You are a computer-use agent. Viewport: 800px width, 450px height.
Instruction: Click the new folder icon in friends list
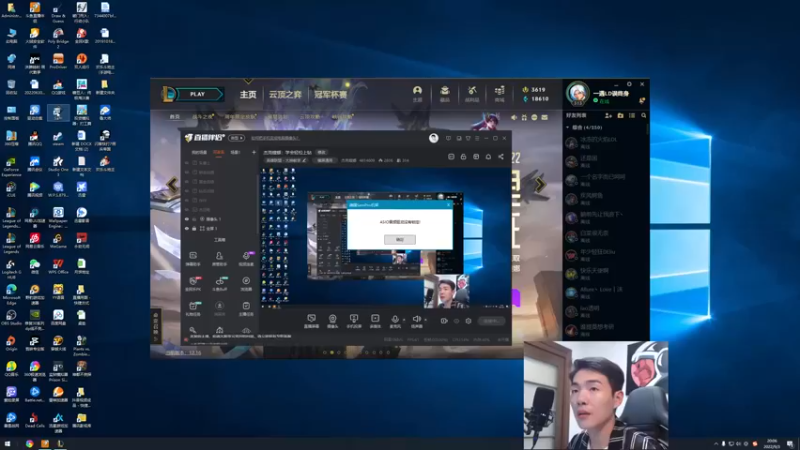[620, 116]
